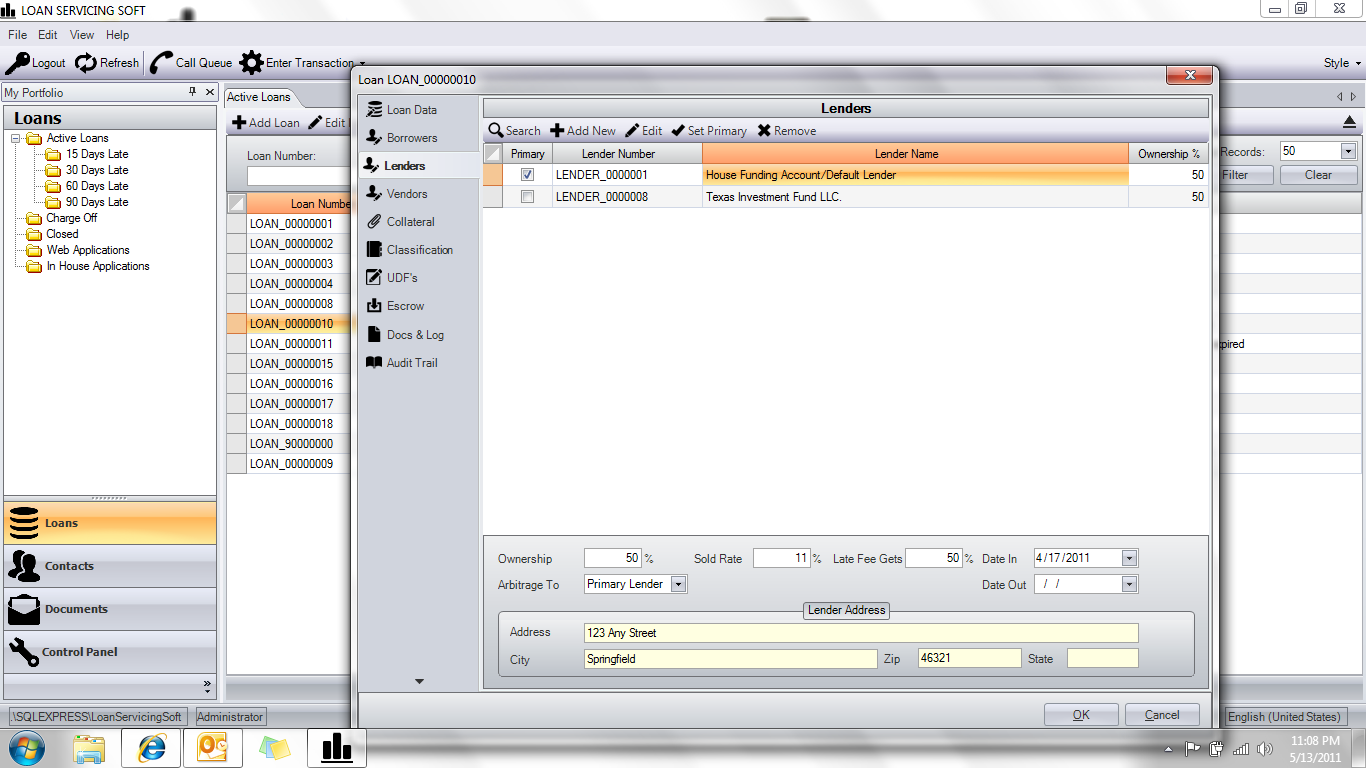Open the View menu

click(x=82, y=35)
